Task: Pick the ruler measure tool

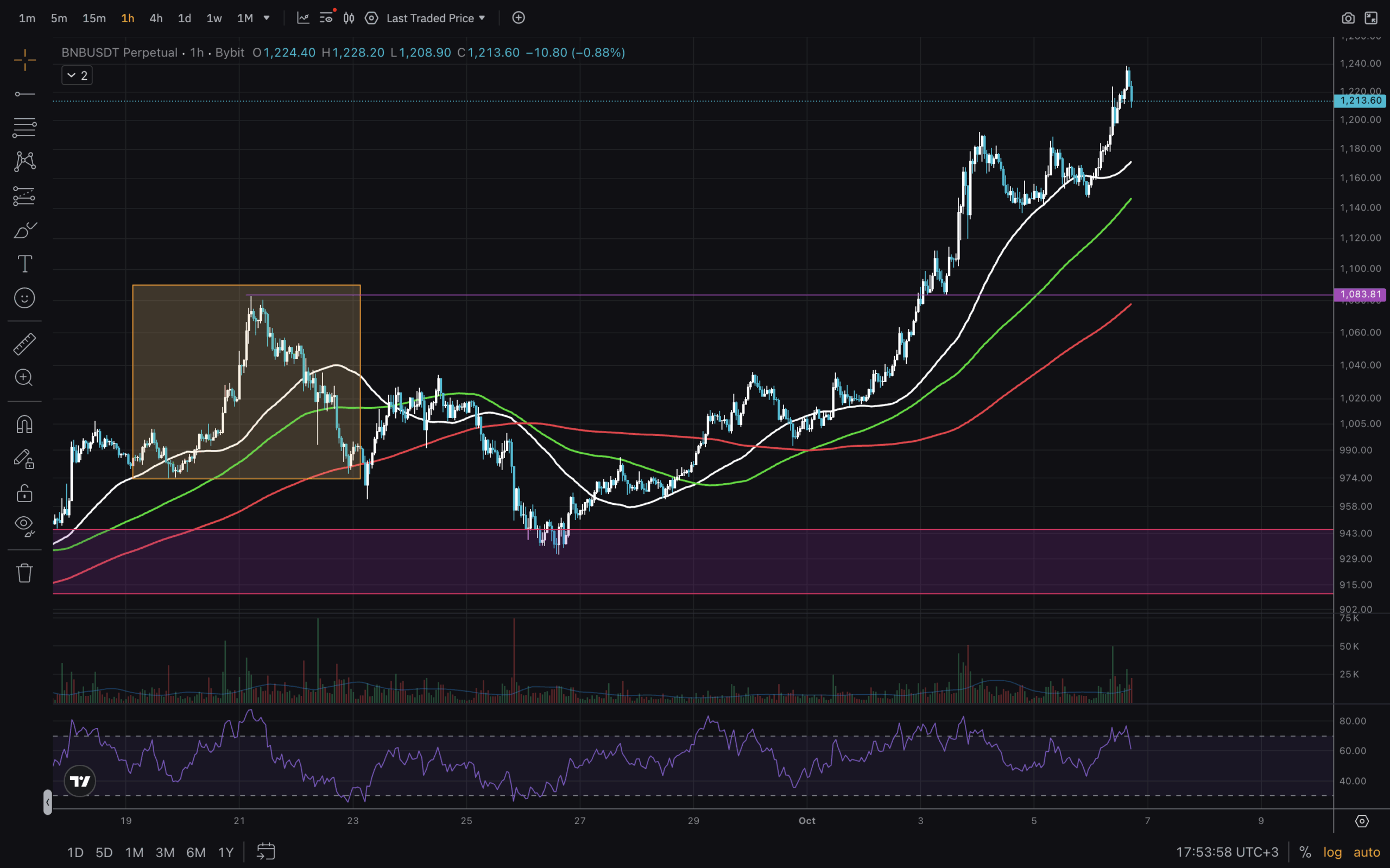Action: coord(24,344)
